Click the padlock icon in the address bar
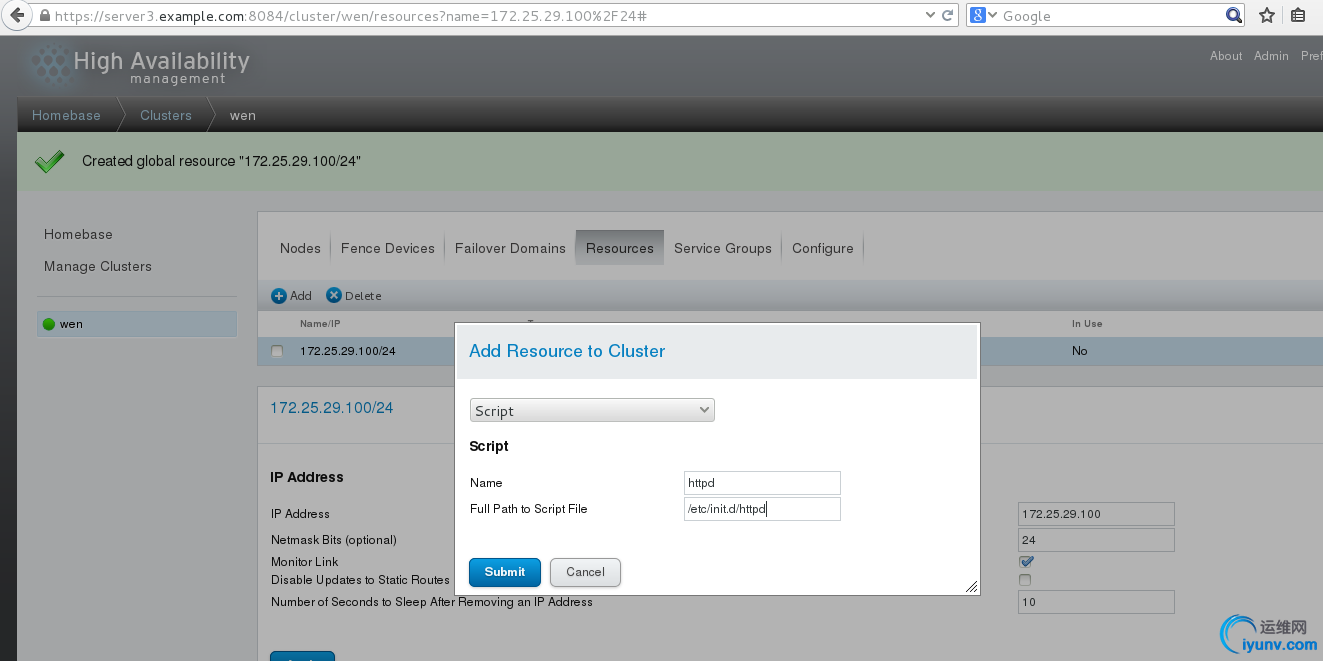Image resolution: width=1323 pixels, height=661 pixels. pos(45,16)
